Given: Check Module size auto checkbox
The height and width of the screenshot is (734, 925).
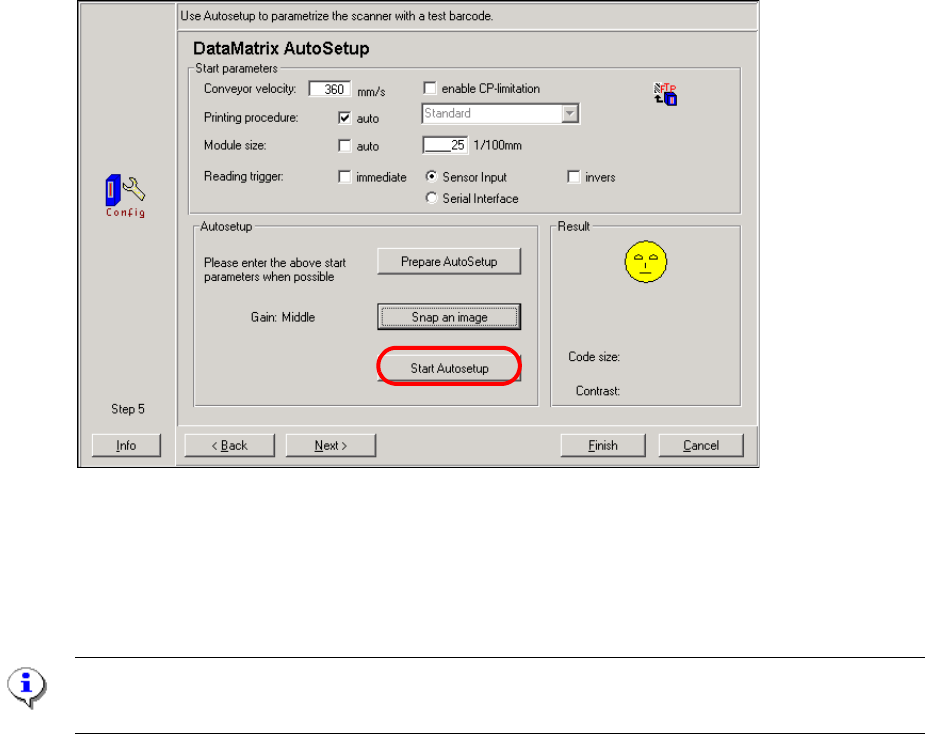Looking at the screenshot, I should tap(345, 146).
